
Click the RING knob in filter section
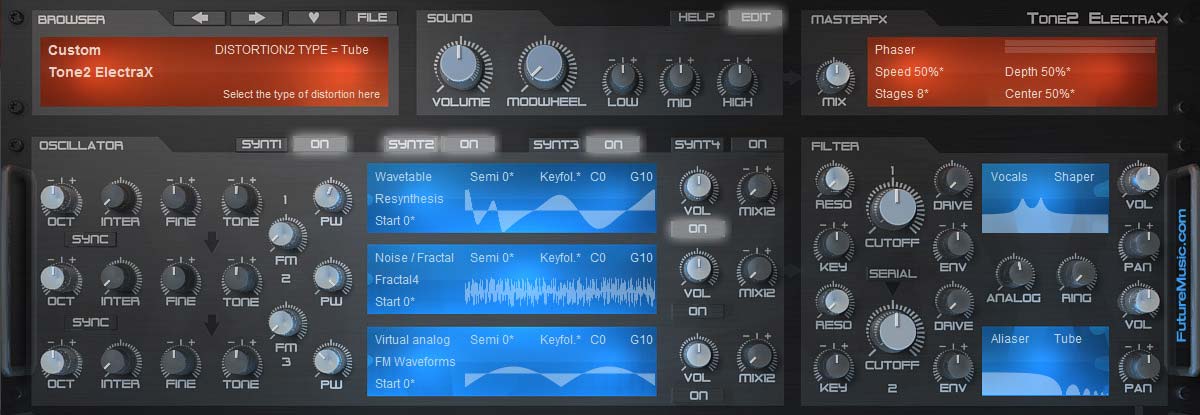1077,271
